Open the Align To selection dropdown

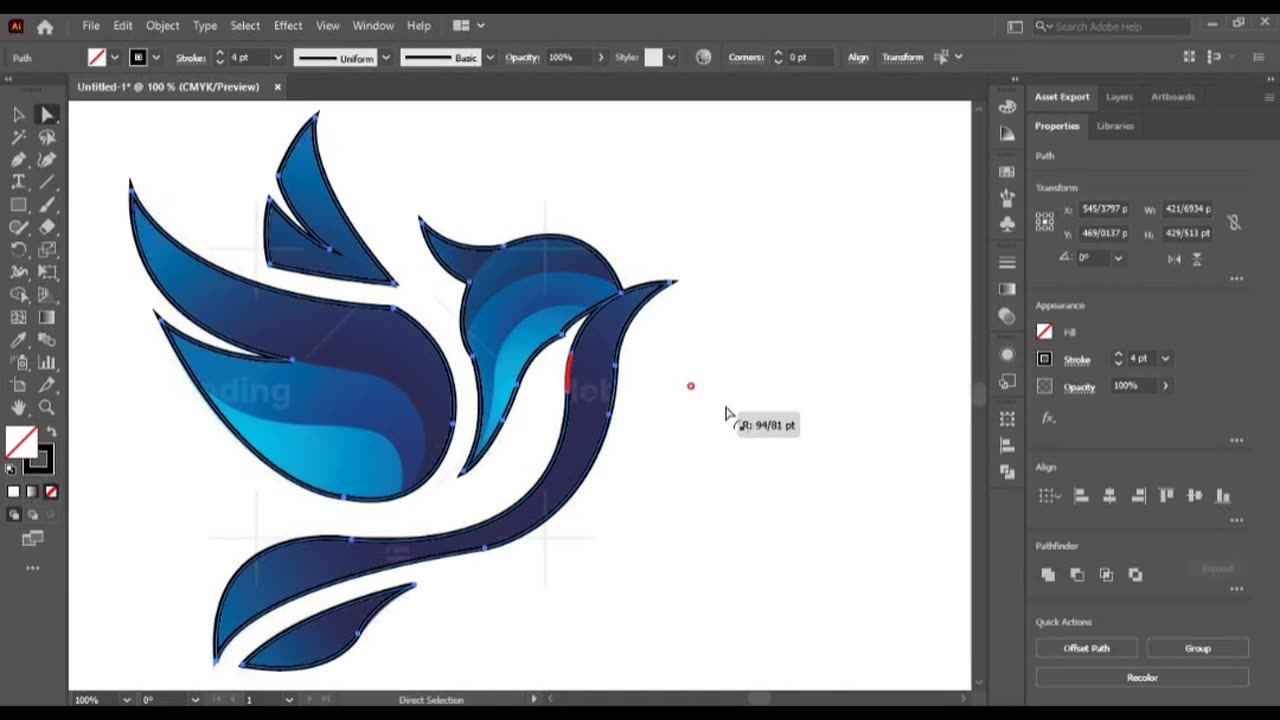coord(1048,495)
